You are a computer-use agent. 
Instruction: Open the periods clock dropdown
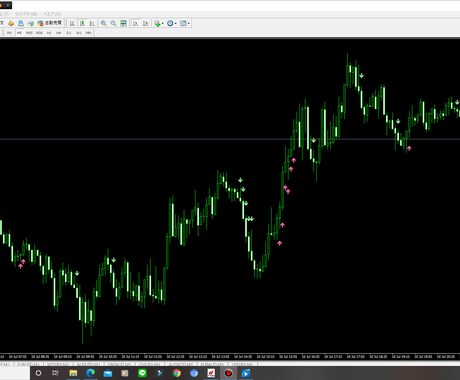point(172,23)
